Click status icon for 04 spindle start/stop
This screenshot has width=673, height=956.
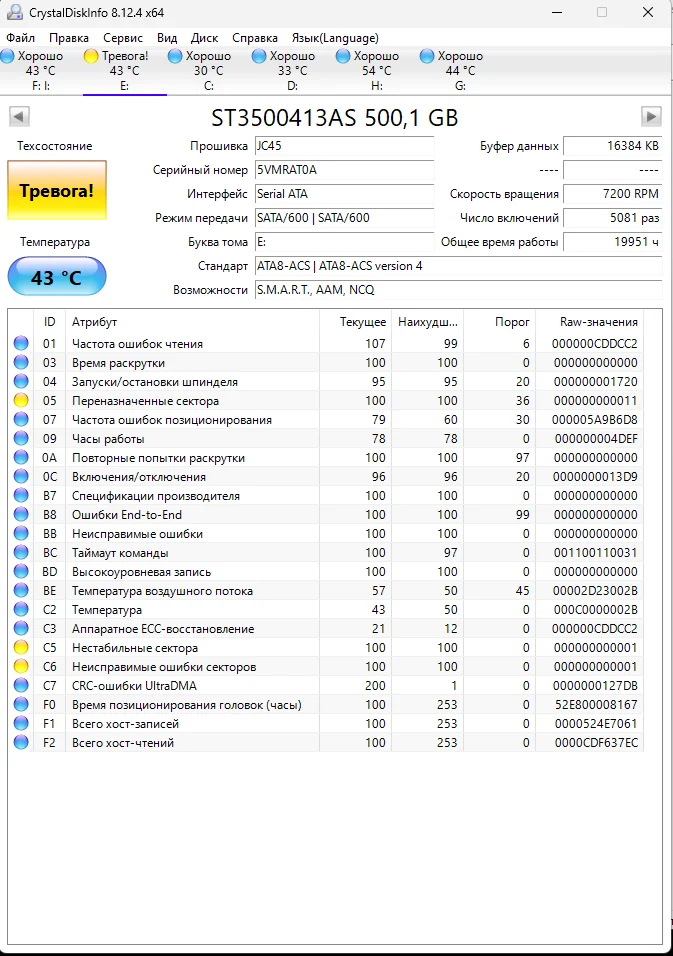[x=21, y=382]
